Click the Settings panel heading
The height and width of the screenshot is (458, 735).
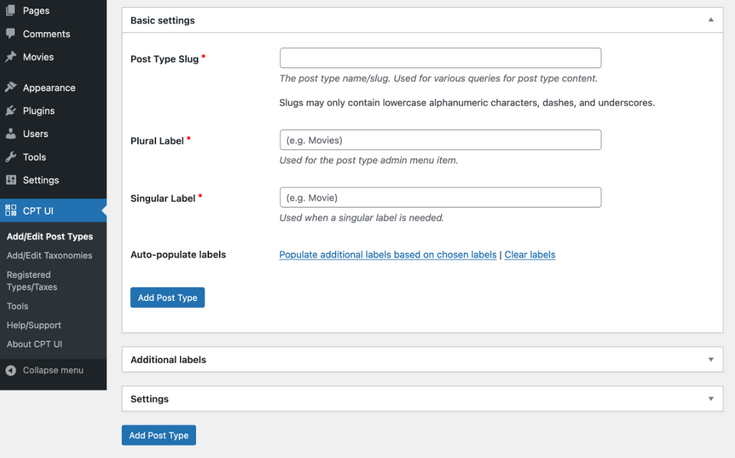150,399
